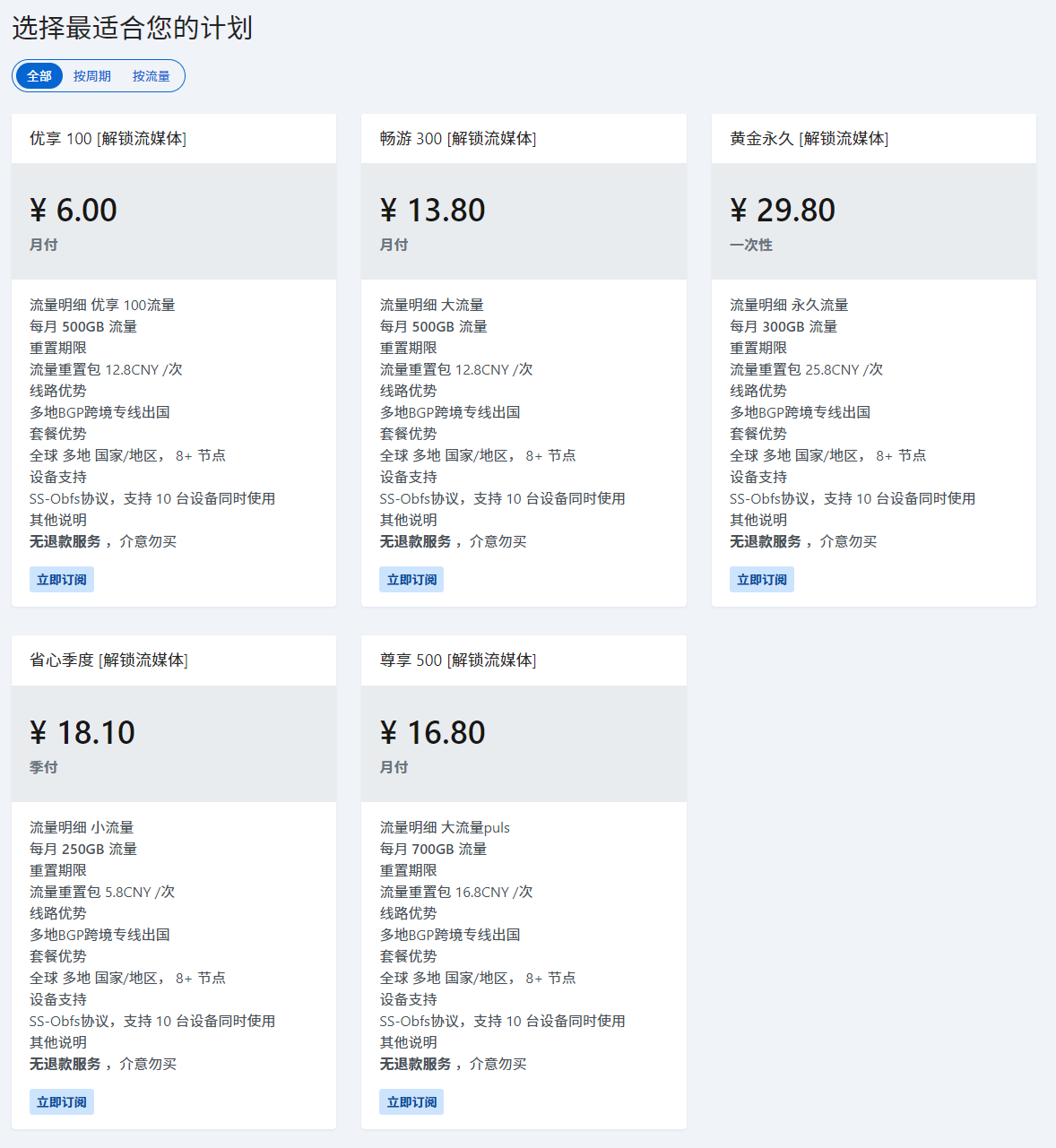Click the 畅游 300 [解锁流媒体] card title

point(457,139)
